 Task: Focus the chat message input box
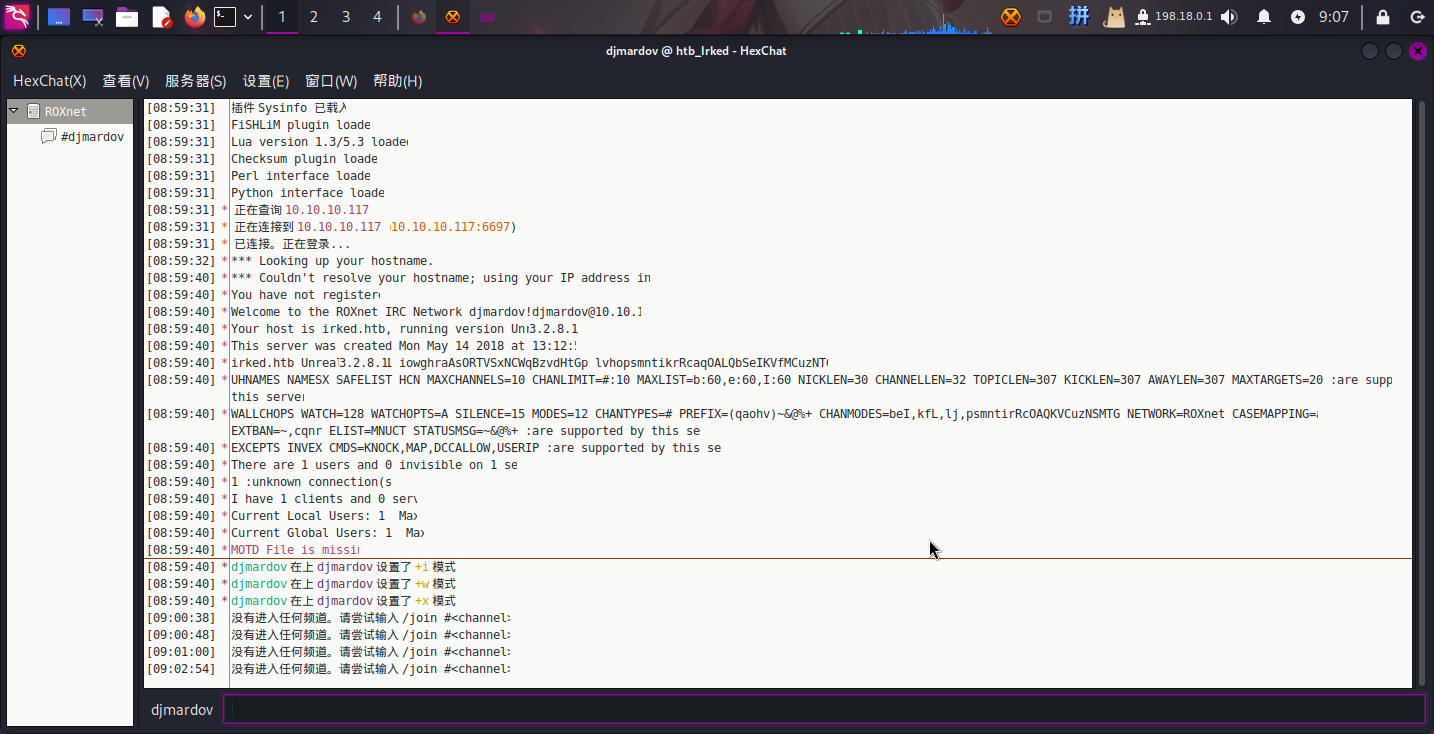click(824, 709)
